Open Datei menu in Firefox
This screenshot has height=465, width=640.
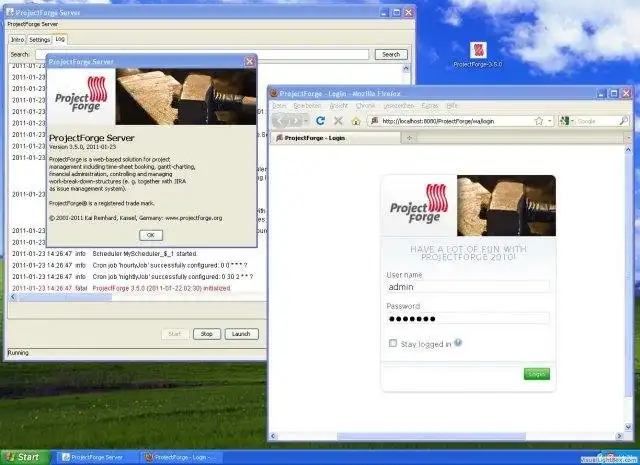[x=279, y=106]
